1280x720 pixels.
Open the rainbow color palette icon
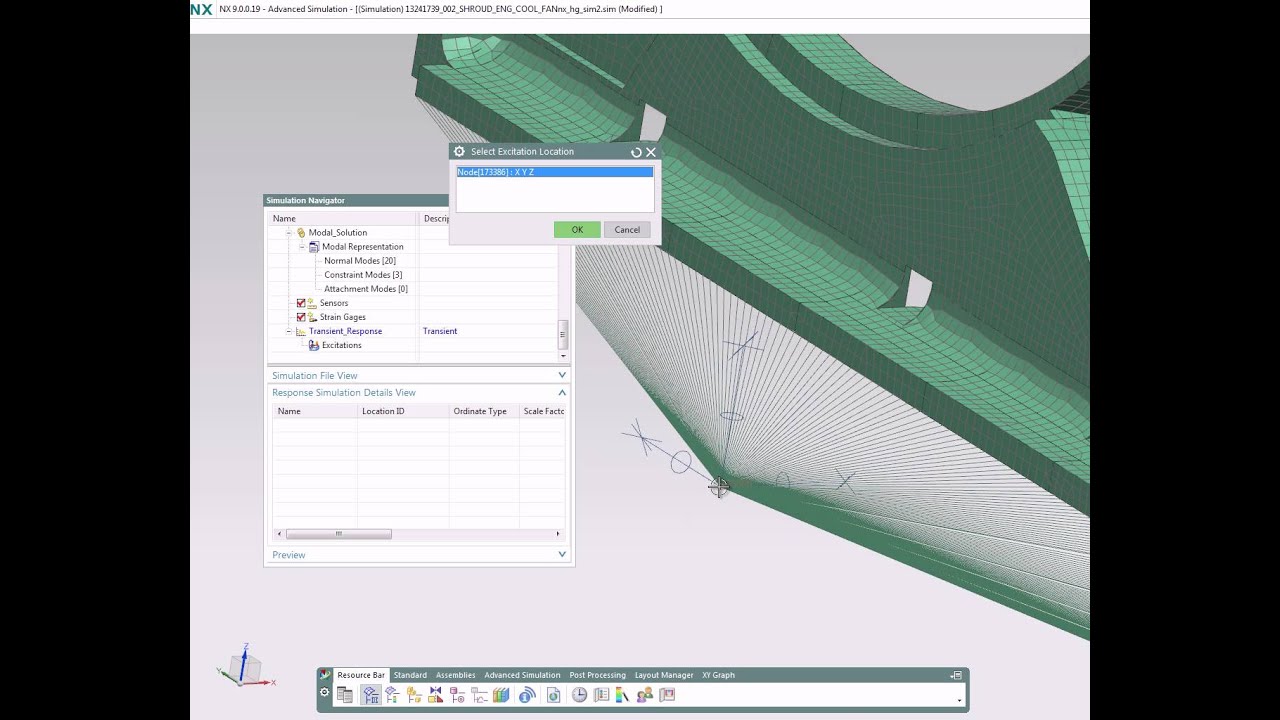(622, 695)
